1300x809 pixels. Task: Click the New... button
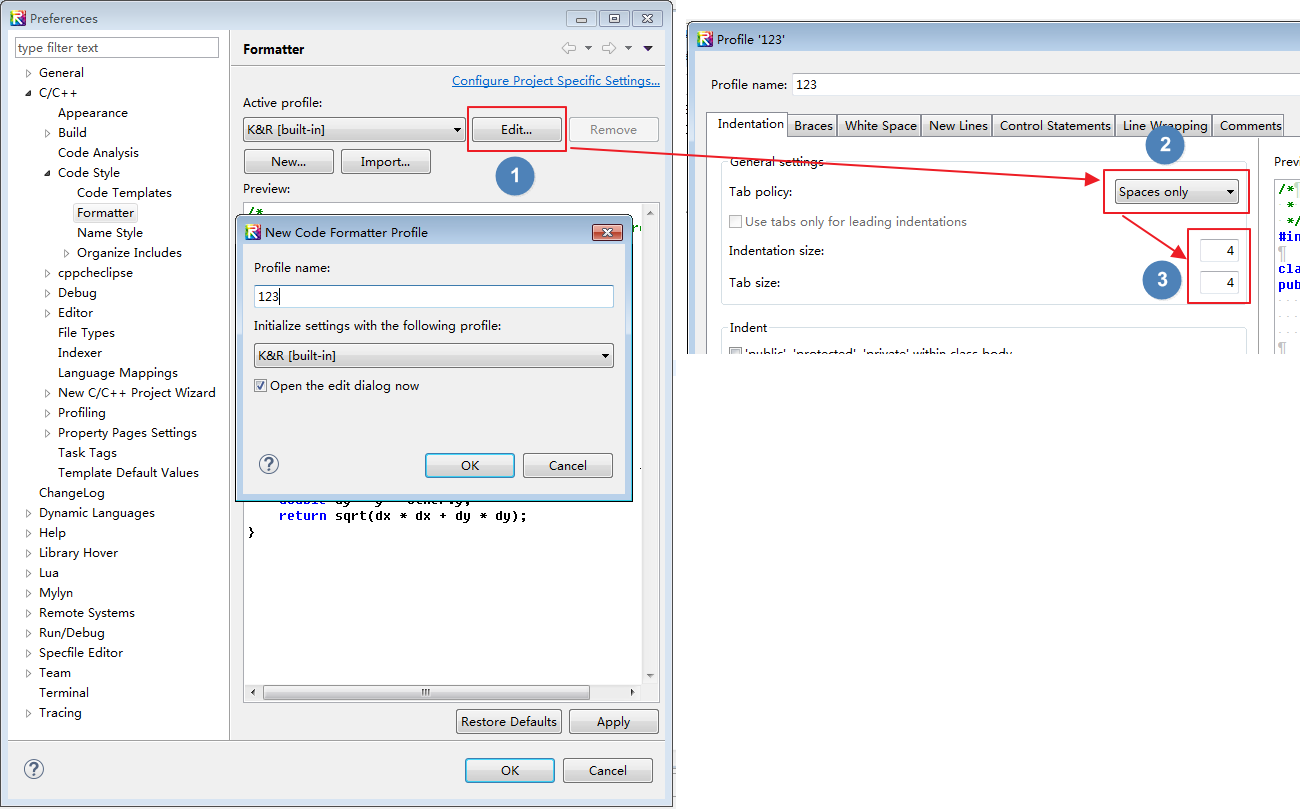(288, 162)
